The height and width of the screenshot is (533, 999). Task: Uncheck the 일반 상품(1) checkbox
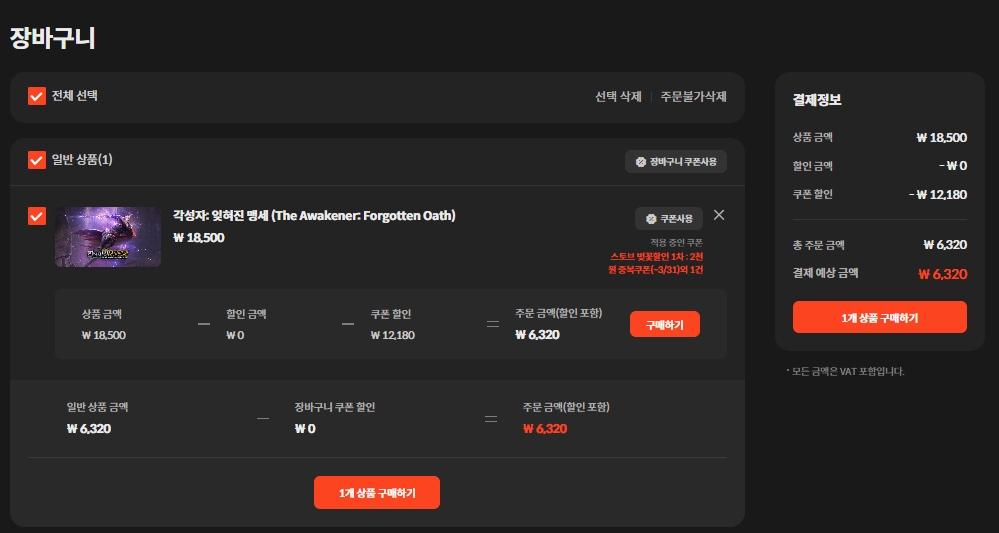pos(37,160)
